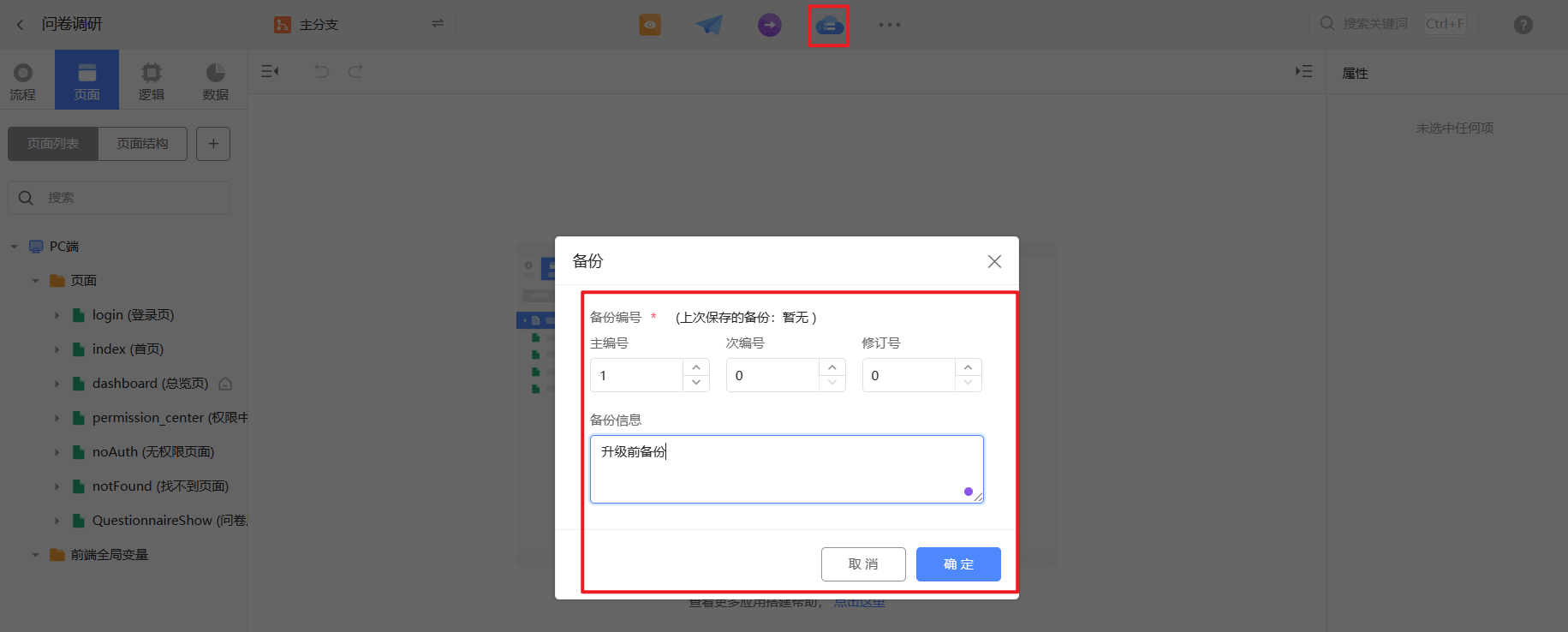Image resolution: width=1568 pixels, height=632 pixels.
Task: Click the paper plane publish icon
Action: 709,25
